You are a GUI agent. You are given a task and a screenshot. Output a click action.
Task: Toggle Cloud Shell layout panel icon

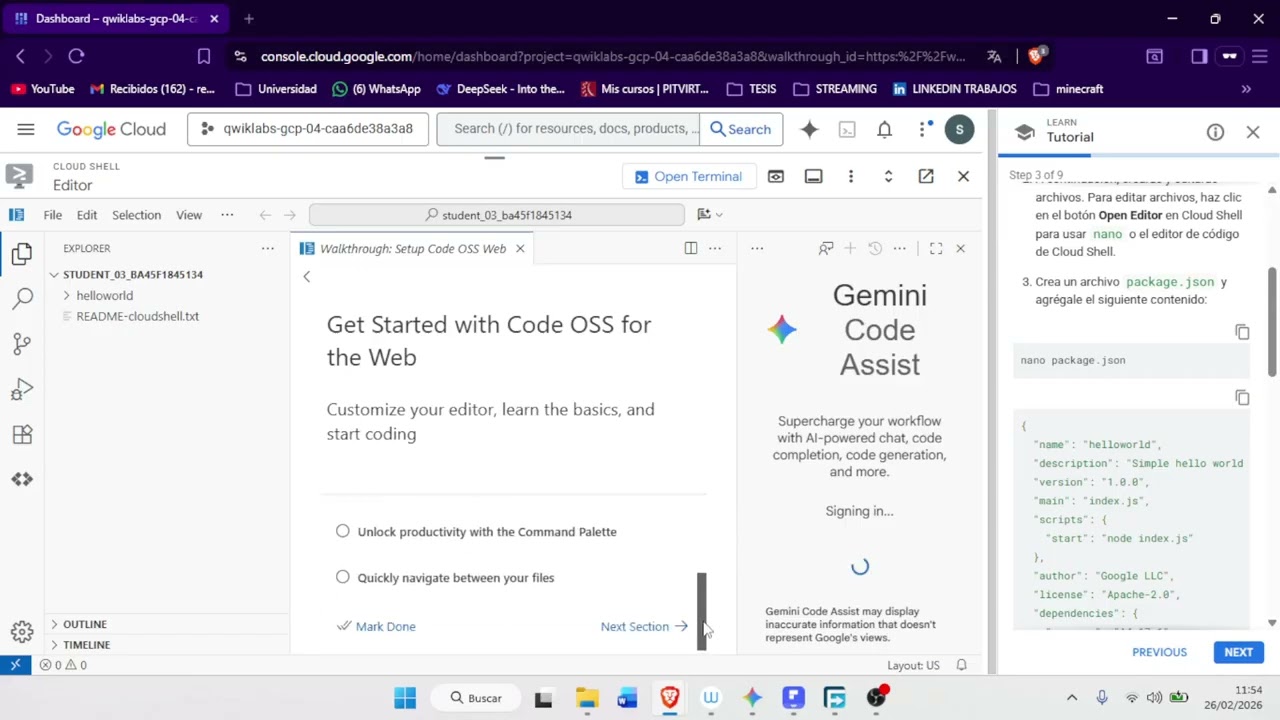813,176
